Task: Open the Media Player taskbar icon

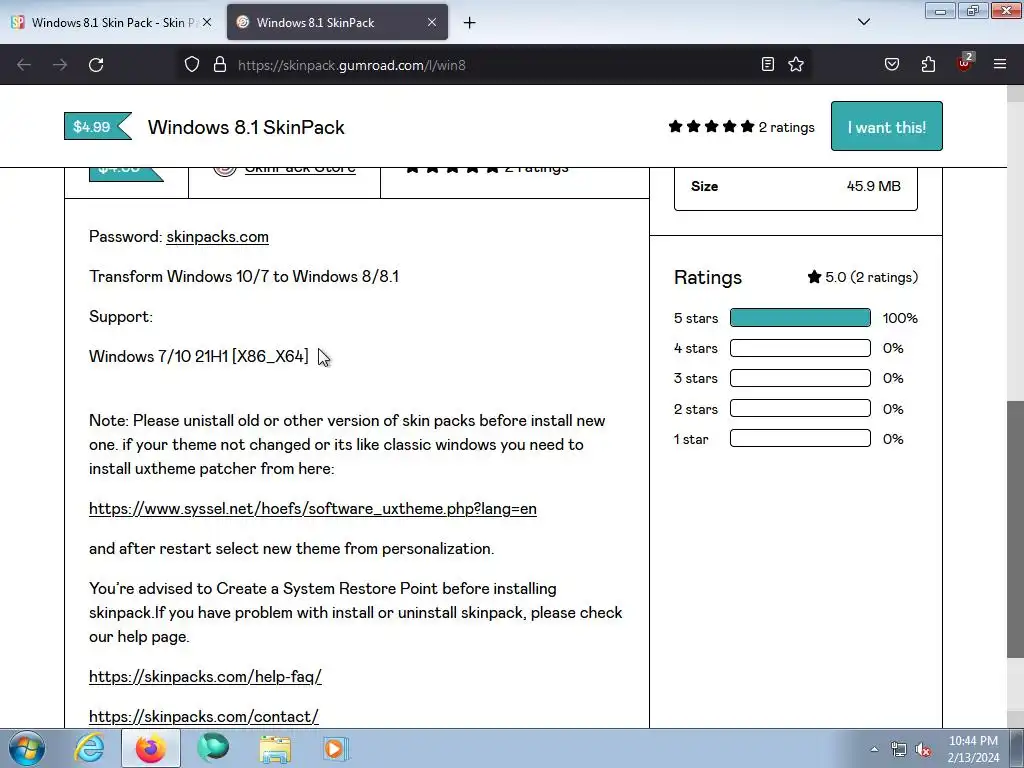Action: (x=336, y=749)
